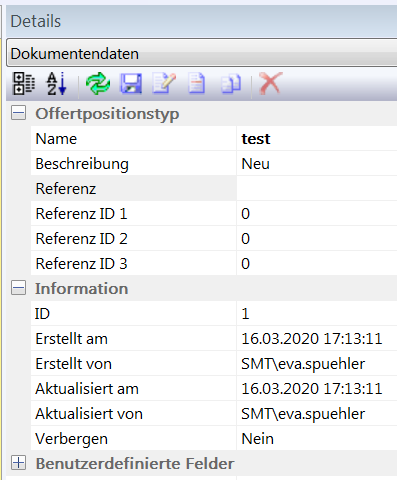Select the Name value field 'test'
397x480 pixels.
(x=317, y=138)
